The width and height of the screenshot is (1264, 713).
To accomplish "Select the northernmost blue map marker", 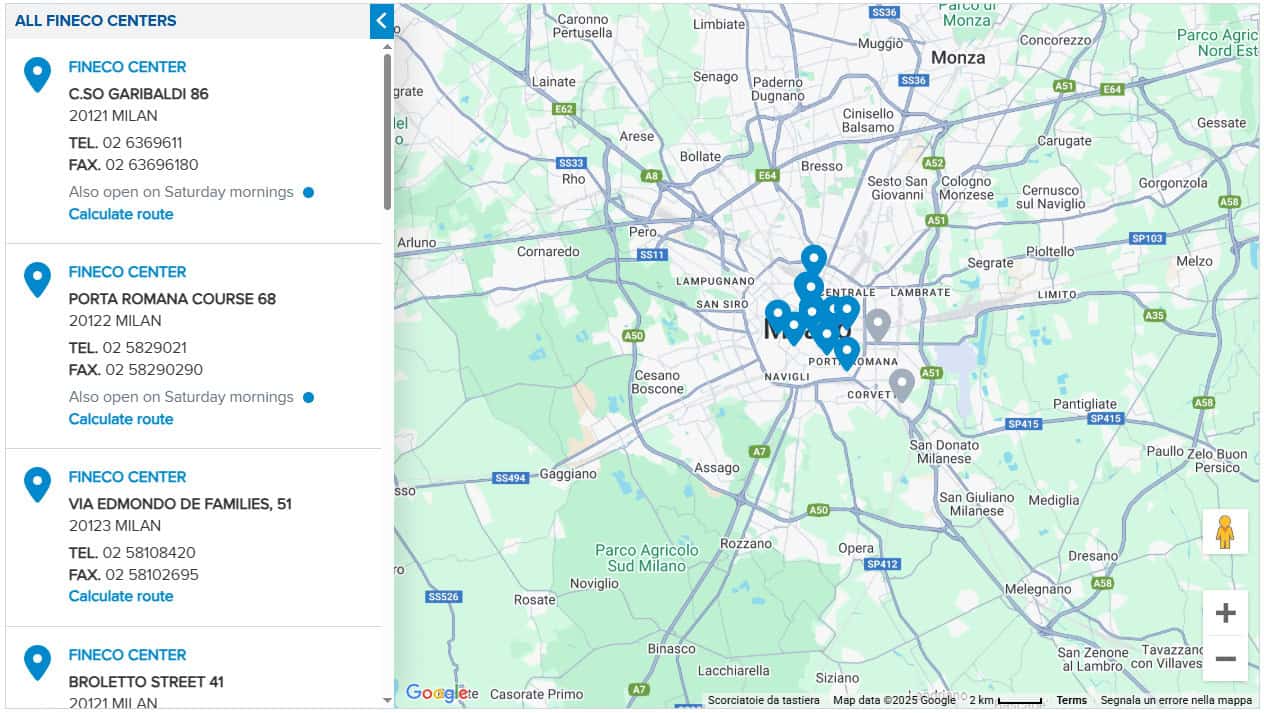I will coord(814,259).
